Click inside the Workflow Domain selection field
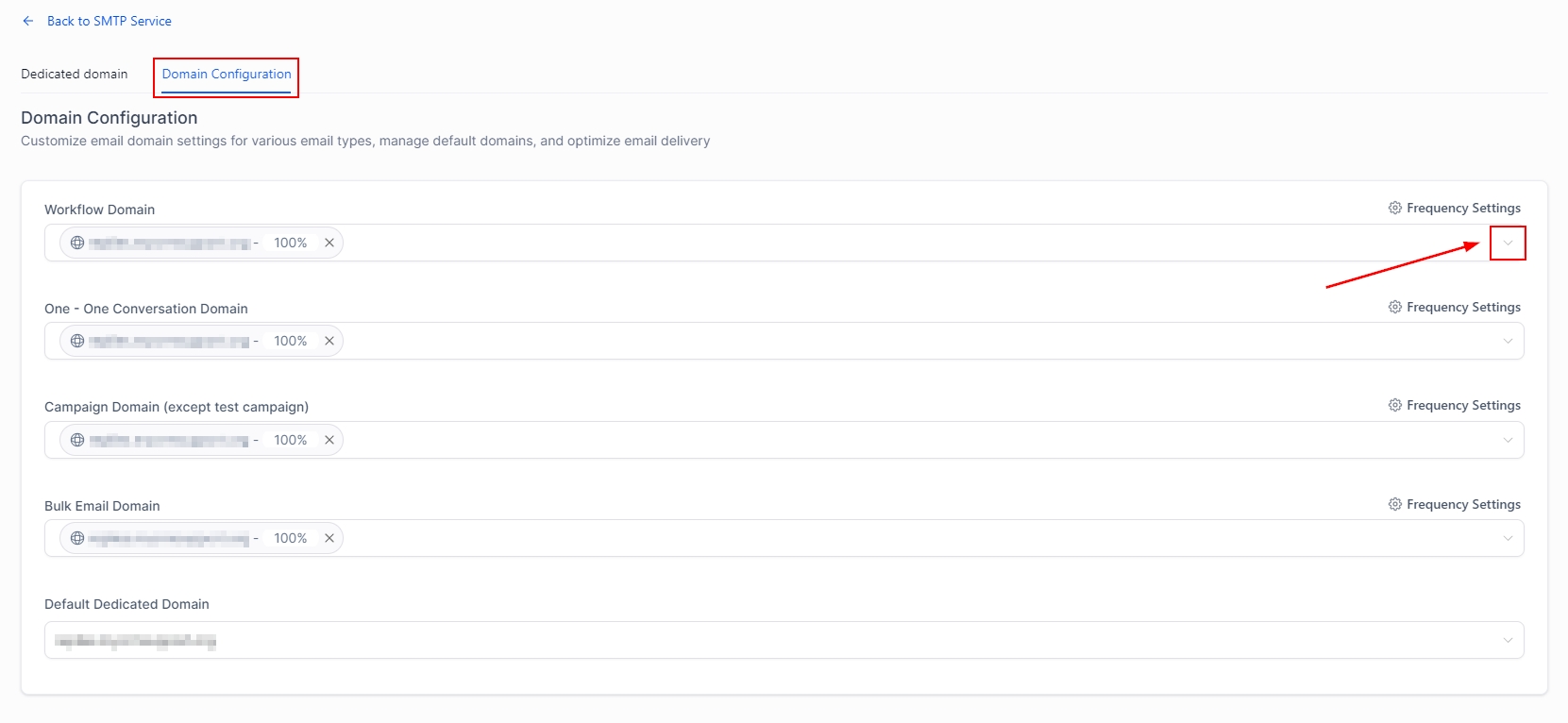1568x723 pixels. (784, 243)
